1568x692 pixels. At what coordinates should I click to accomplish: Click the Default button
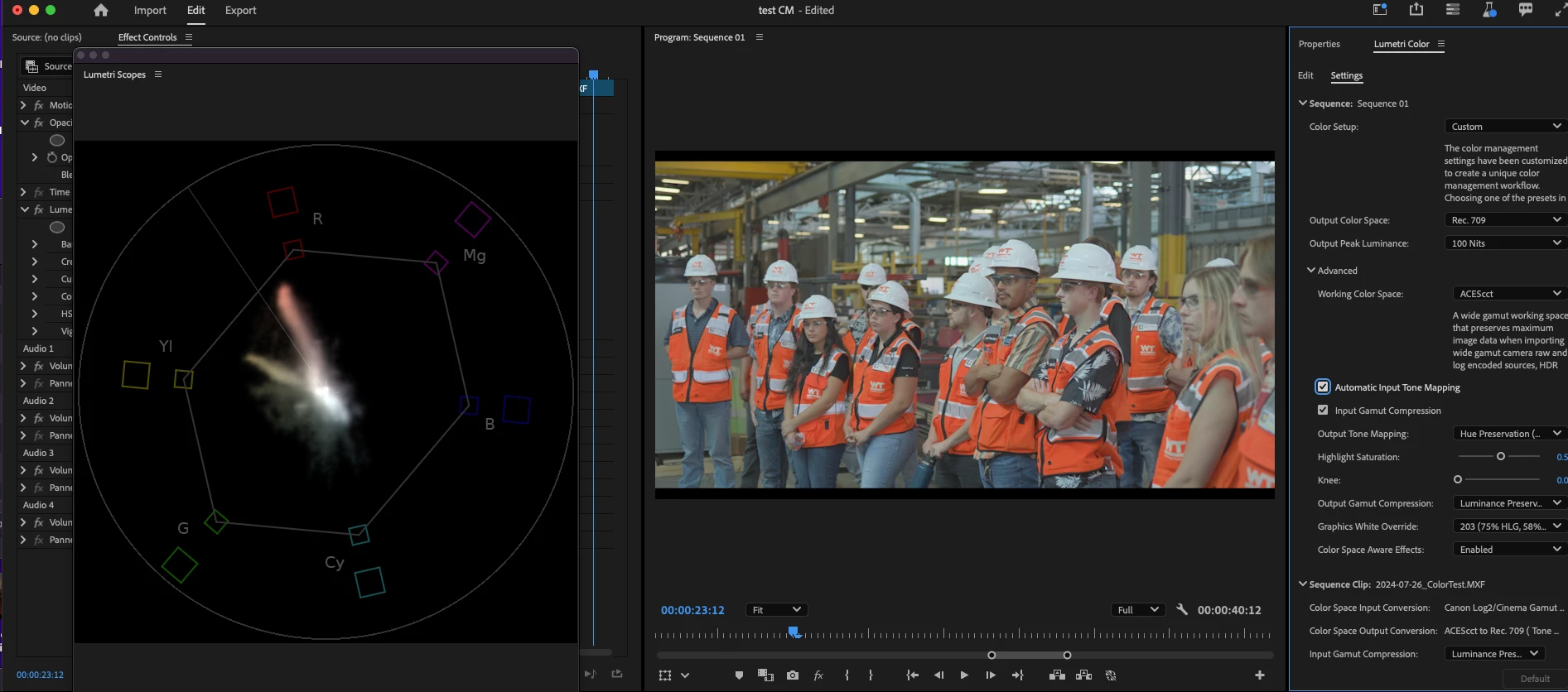[1534, 679]
